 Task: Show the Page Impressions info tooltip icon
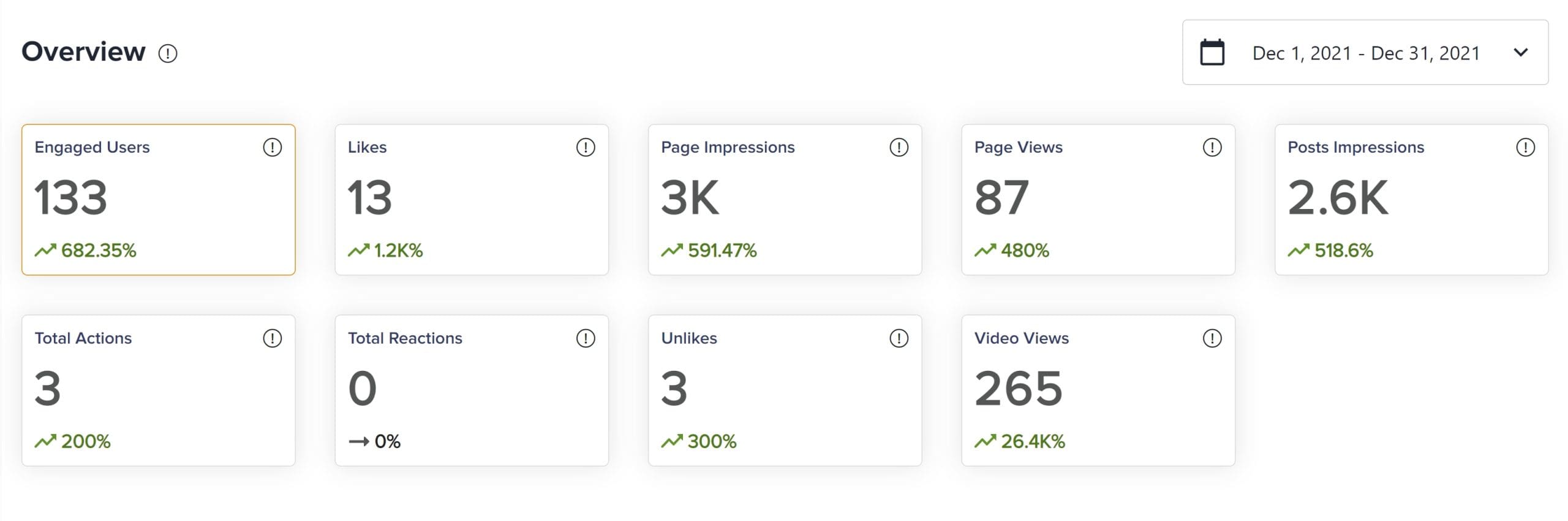(899, 147)
